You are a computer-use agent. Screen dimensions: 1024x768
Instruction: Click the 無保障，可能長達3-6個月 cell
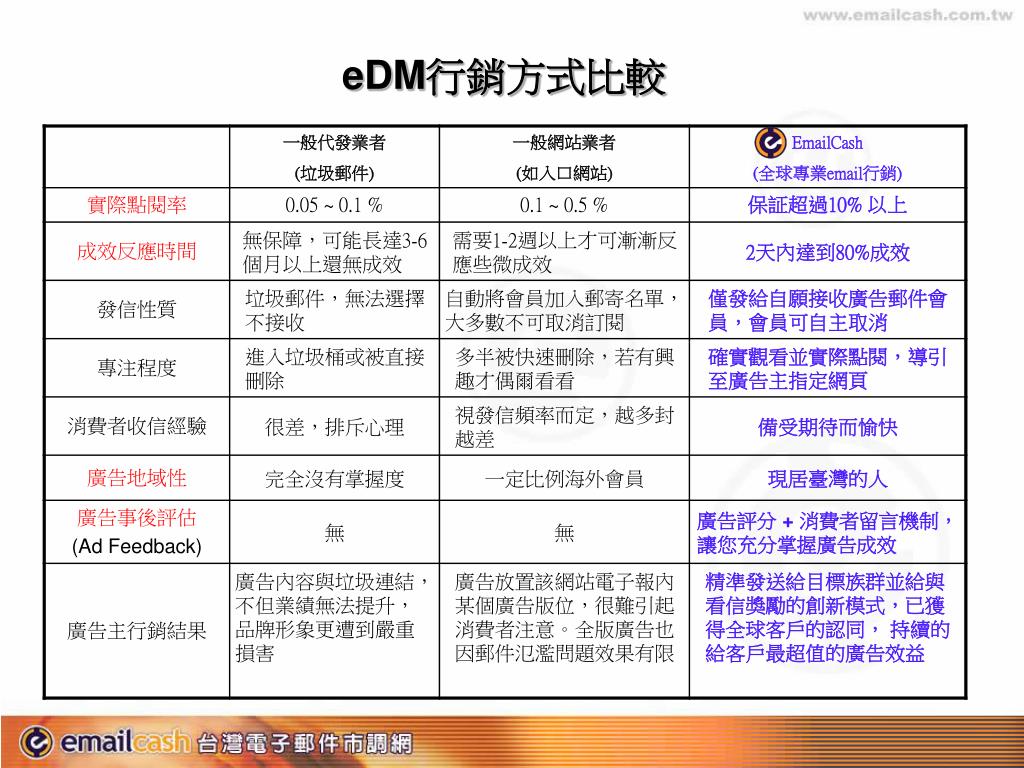coord(334,252)
